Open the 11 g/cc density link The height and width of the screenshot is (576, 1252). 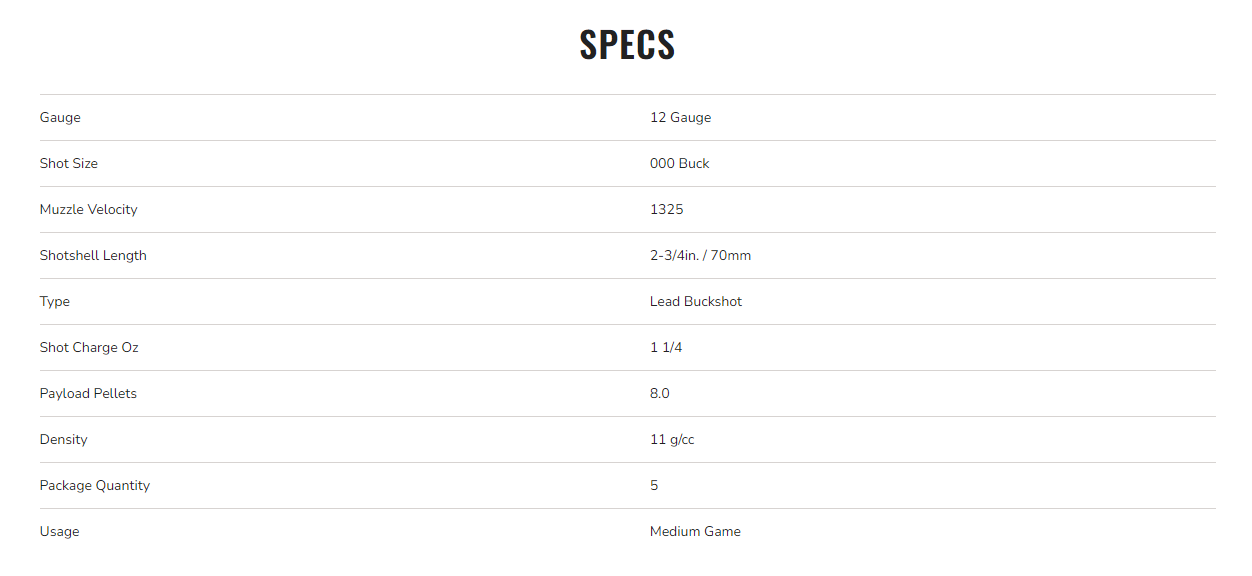point(672,439)
